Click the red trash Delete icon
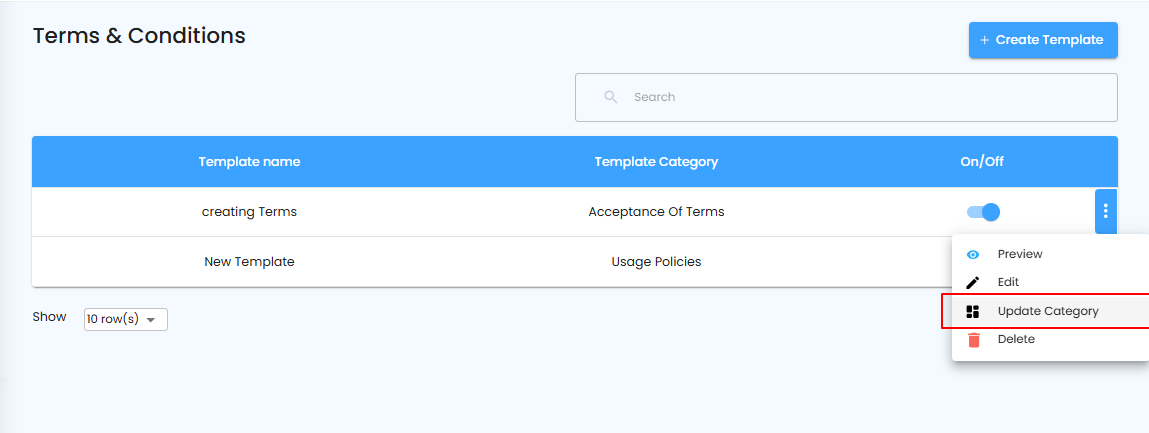Screen dimensions: 1149x433 click(972, 340)
